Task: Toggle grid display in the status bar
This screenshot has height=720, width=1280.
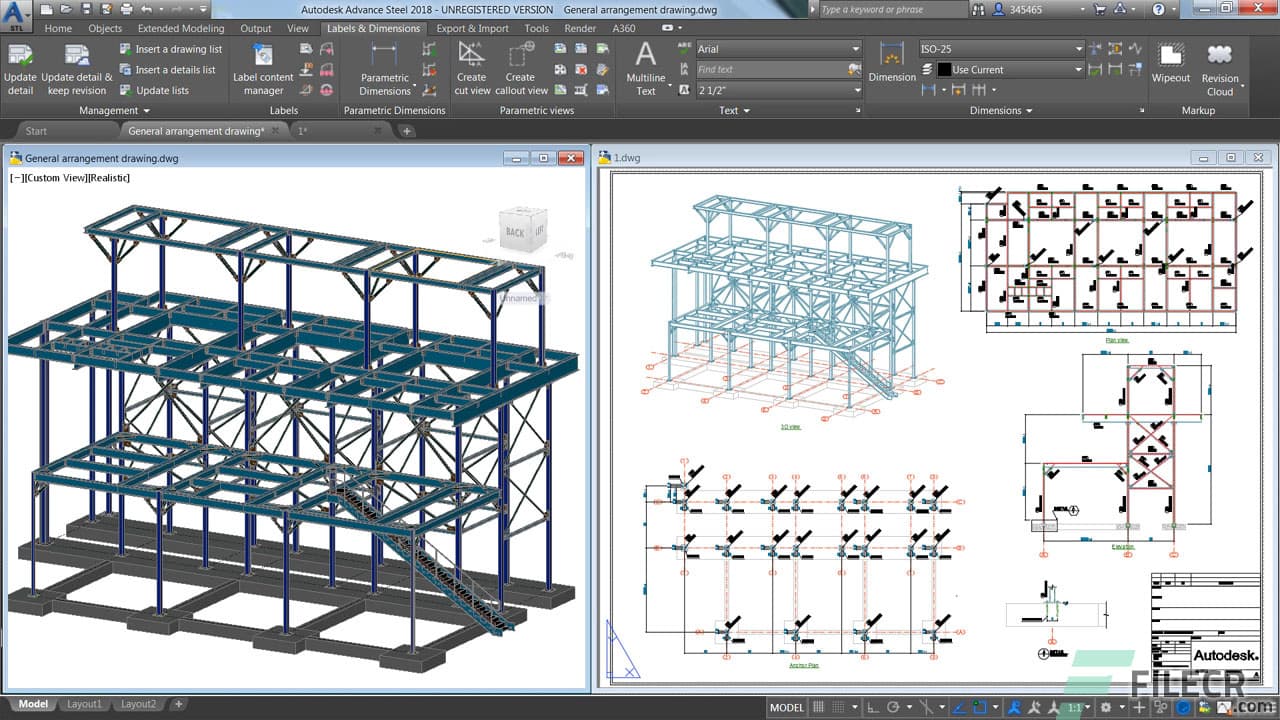Action: click(819, 706)
